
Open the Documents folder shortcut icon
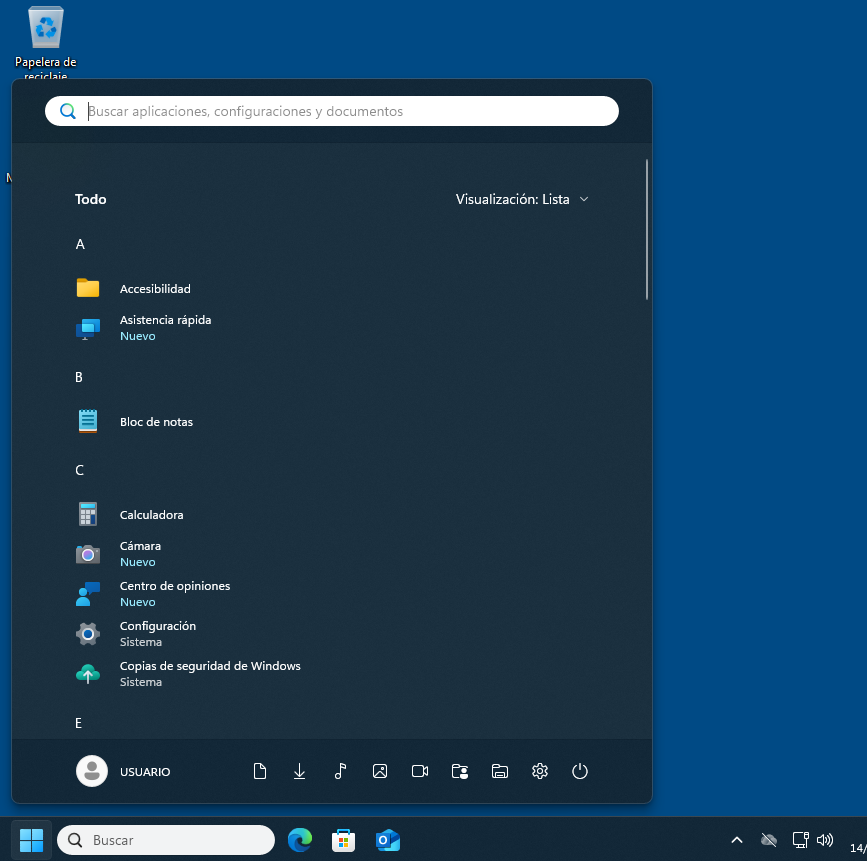pos(260,771)
